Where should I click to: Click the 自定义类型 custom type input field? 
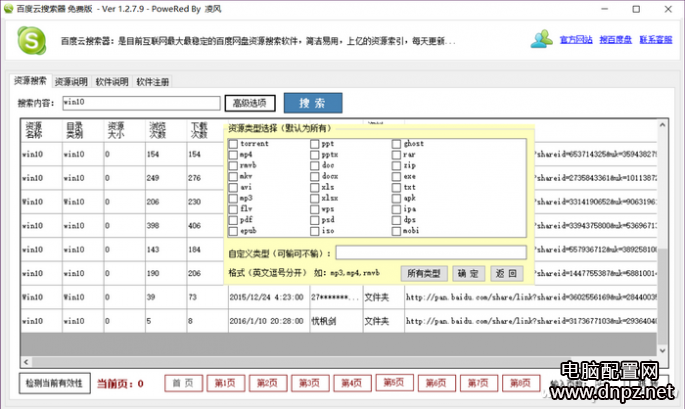pos(431,252)
